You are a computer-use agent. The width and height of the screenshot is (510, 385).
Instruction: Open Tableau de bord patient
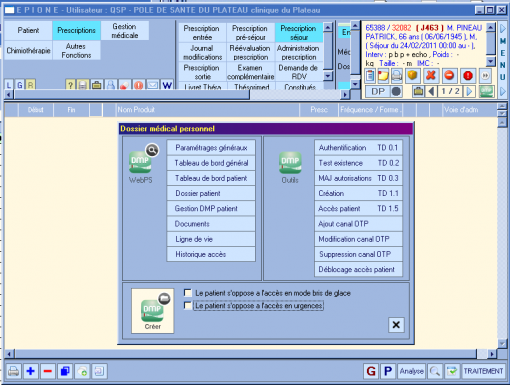coord(211,178)
